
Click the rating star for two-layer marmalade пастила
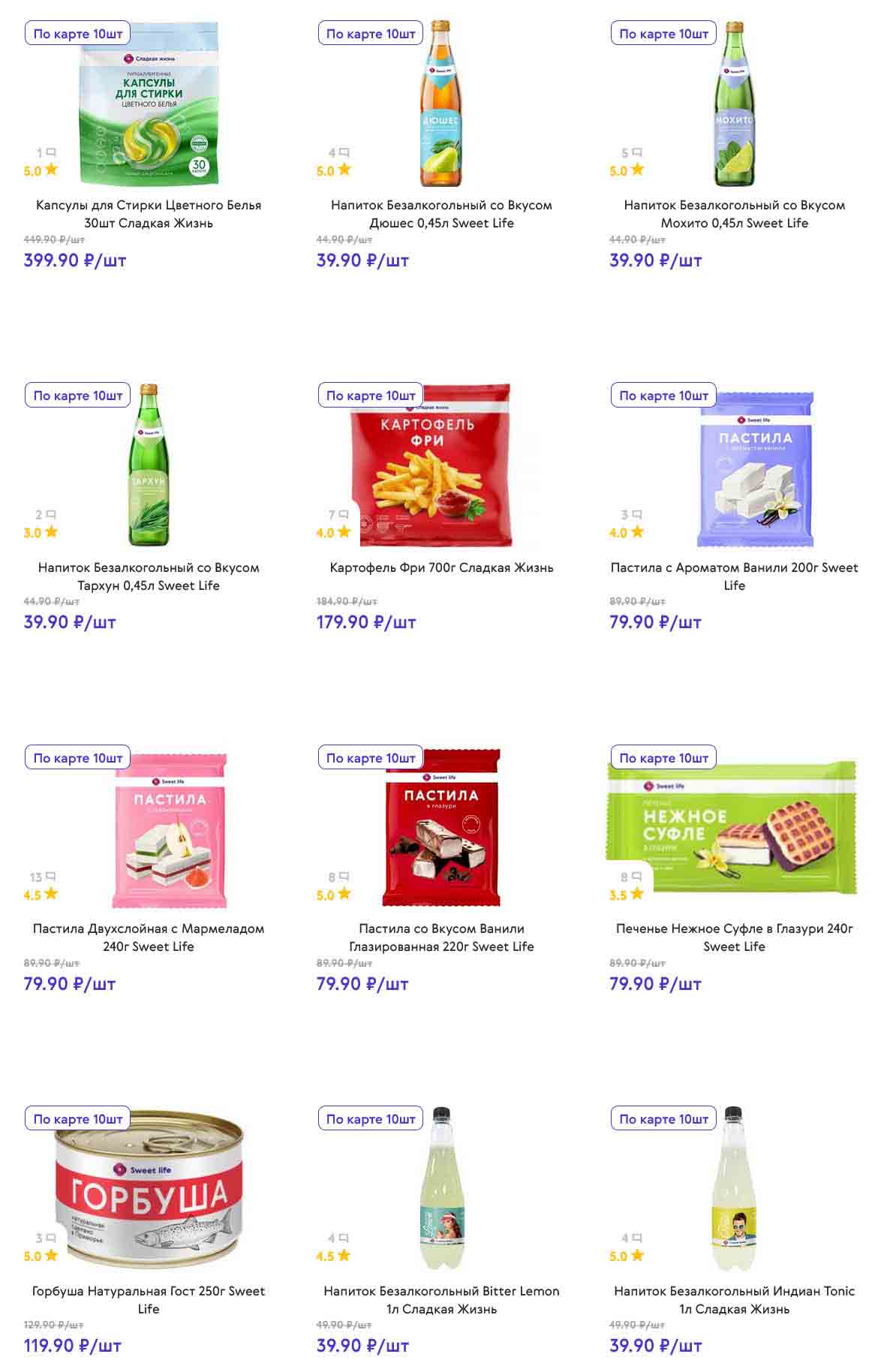(x=51, y=894)
